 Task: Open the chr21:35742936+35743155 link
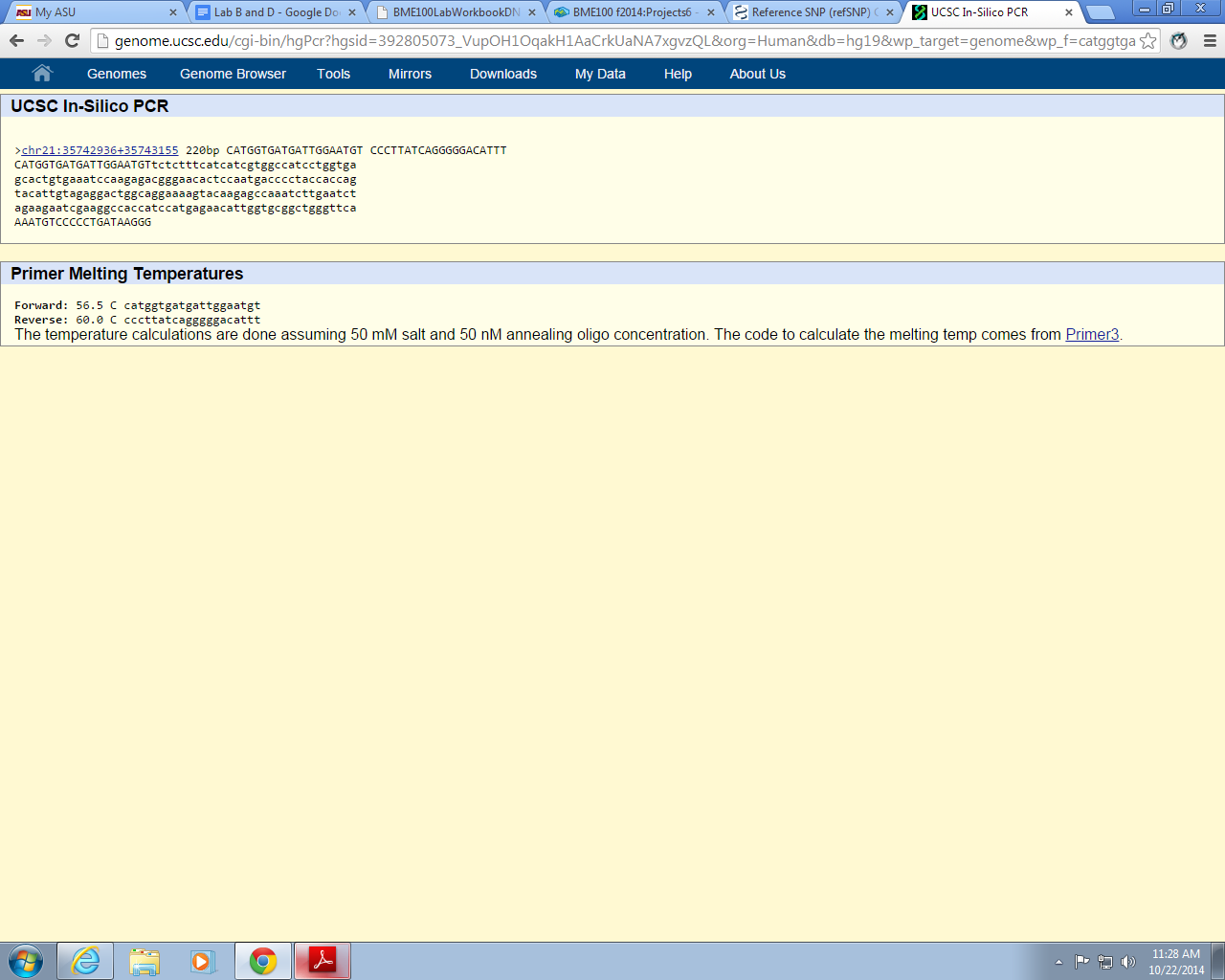(x=100, y=150)
